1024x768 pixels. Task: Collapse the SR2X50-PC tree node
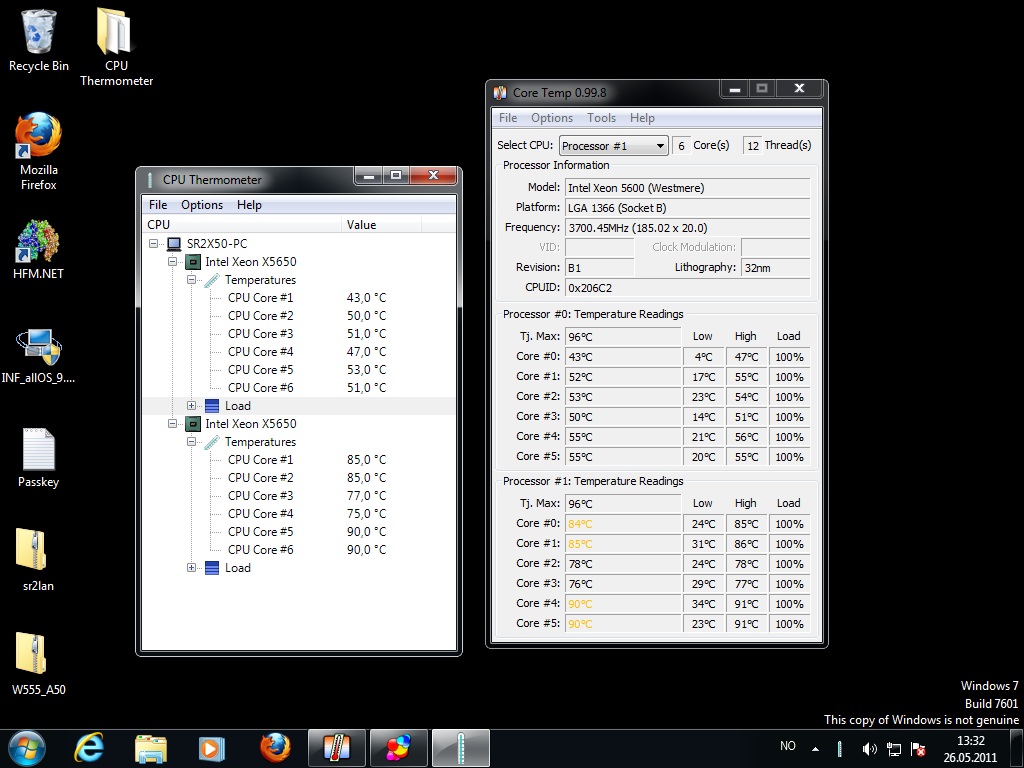click(153, 244)
